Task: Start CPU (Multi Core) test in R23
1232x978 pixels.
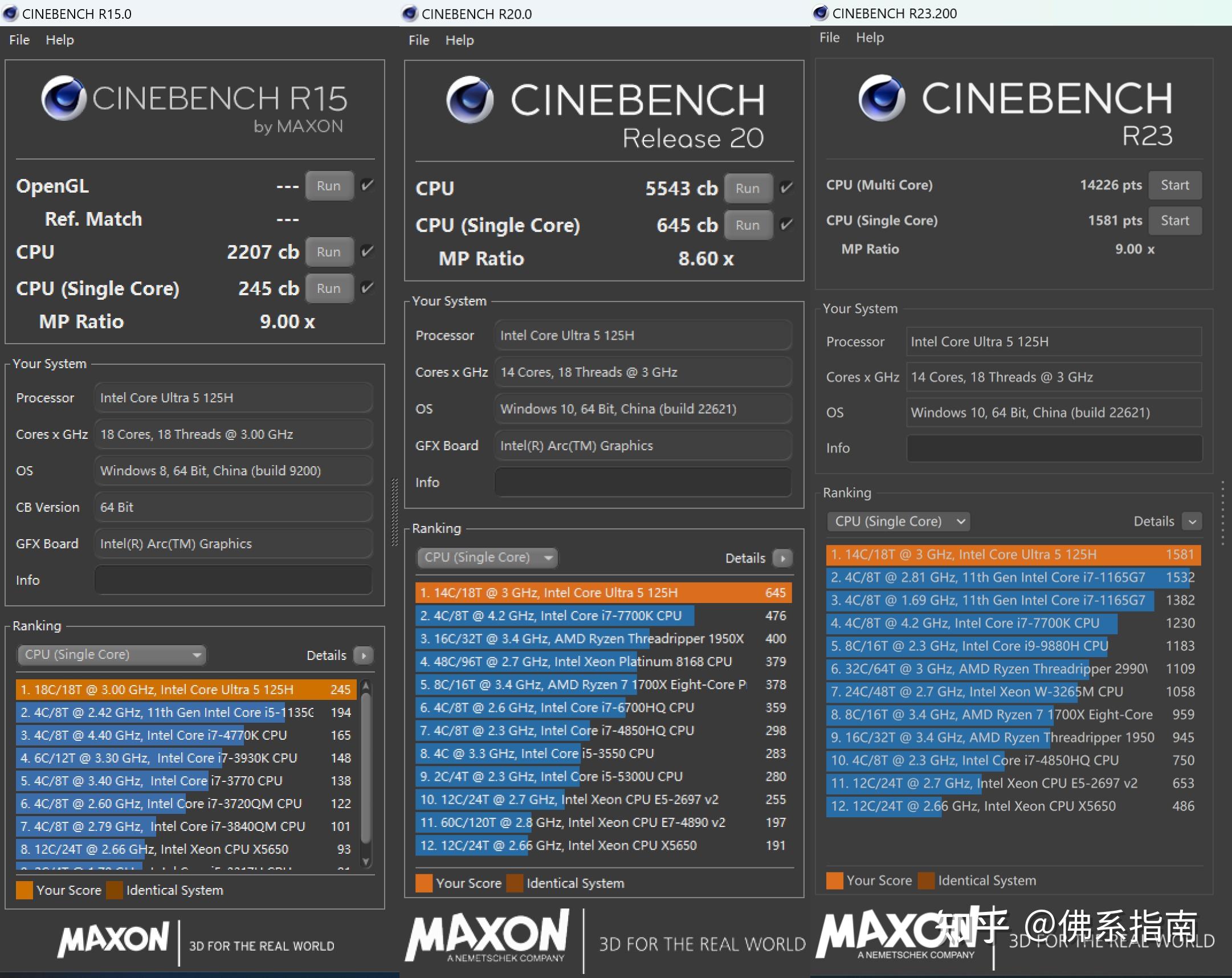Action: (1175, 185)
